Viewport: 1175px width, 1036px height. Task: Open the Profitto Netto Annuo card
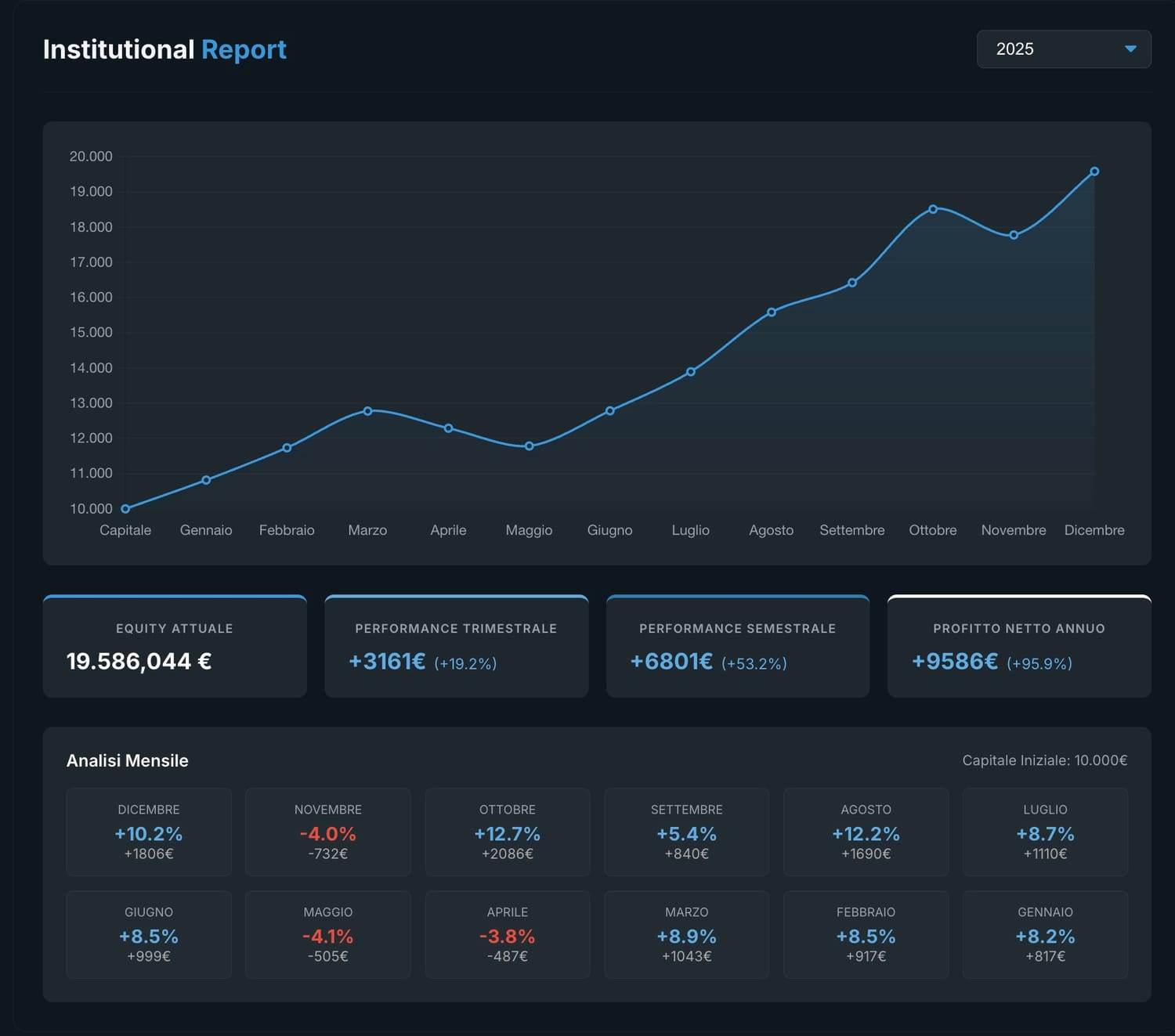[x=1018, y=646]
